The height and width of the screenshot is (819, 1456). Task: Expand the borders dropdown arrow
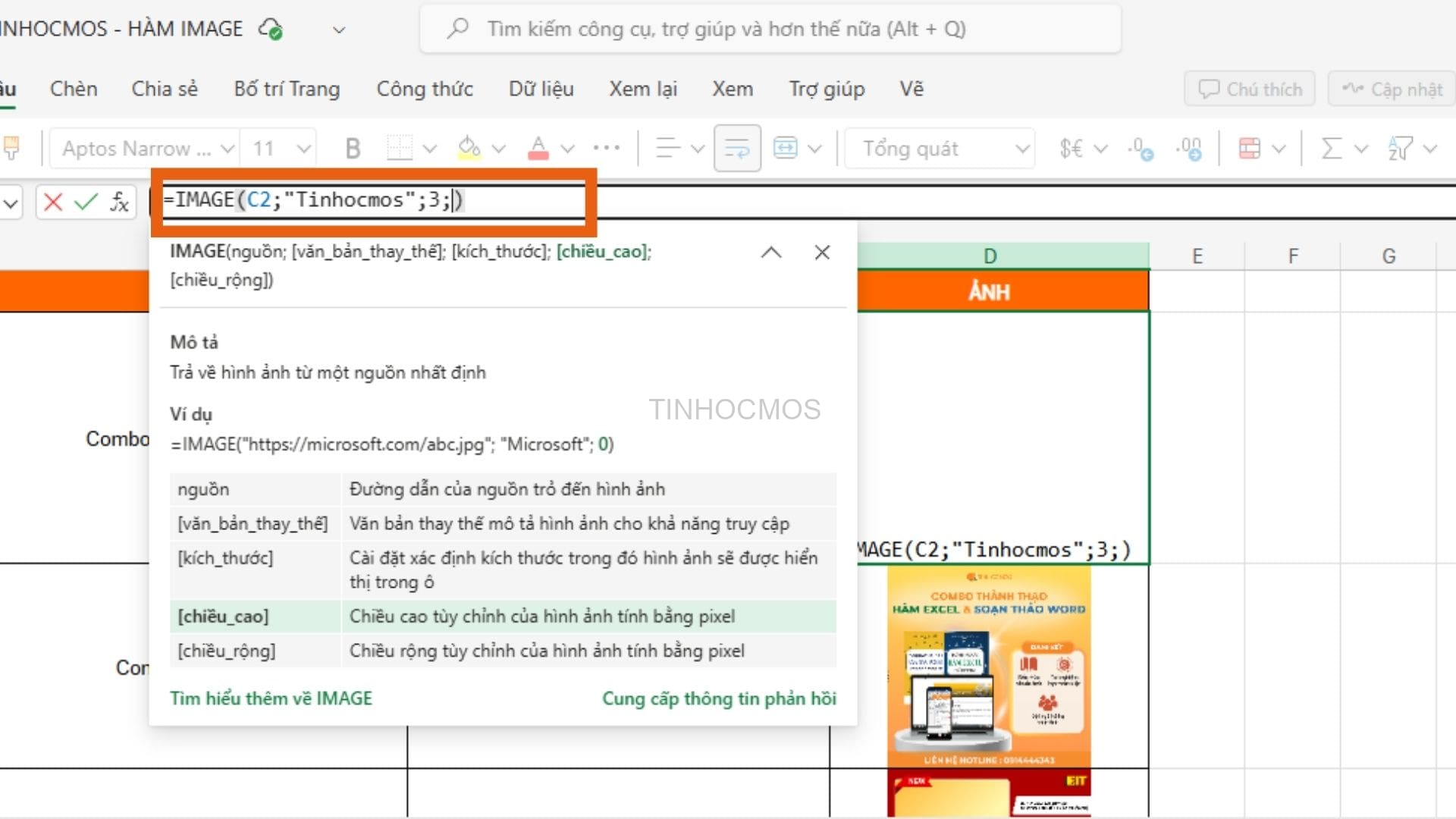pos(429,149)
